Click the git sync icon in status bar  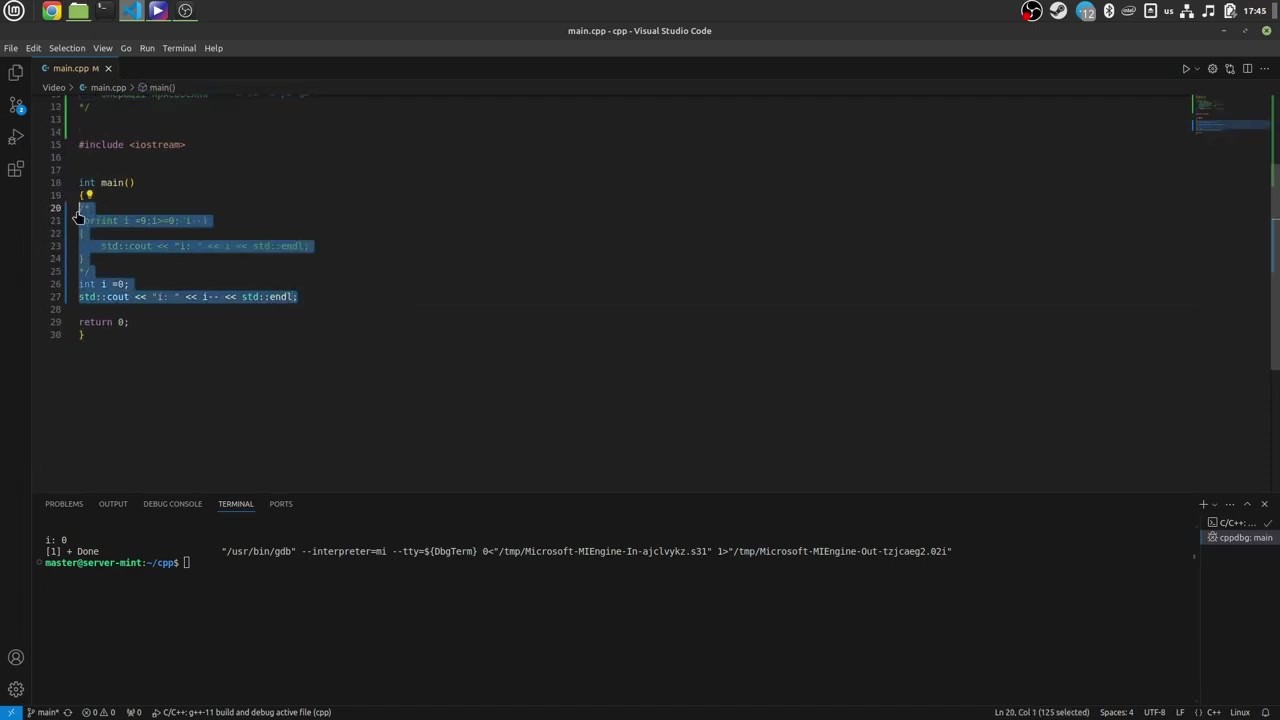[x=68, y=712]
